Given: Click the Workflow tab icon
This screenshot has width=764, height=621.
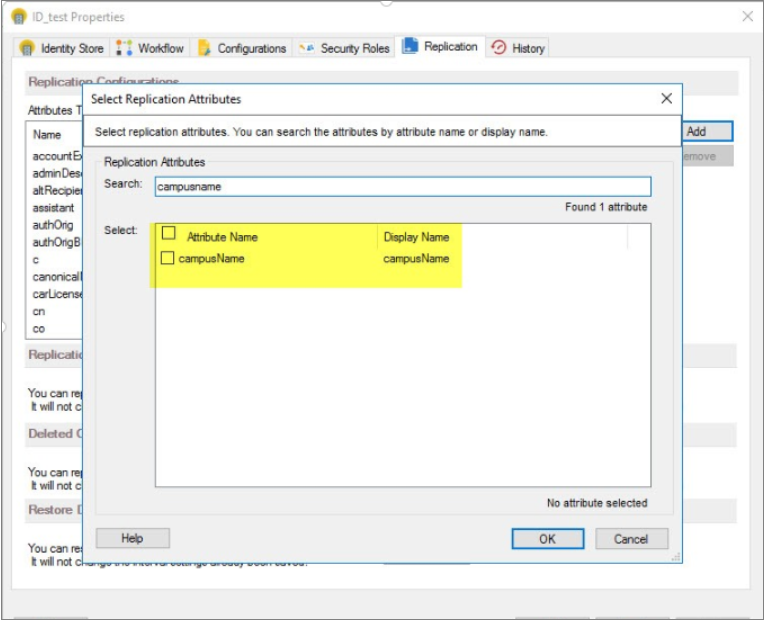Looking at the screenshot, I should 124,48.
